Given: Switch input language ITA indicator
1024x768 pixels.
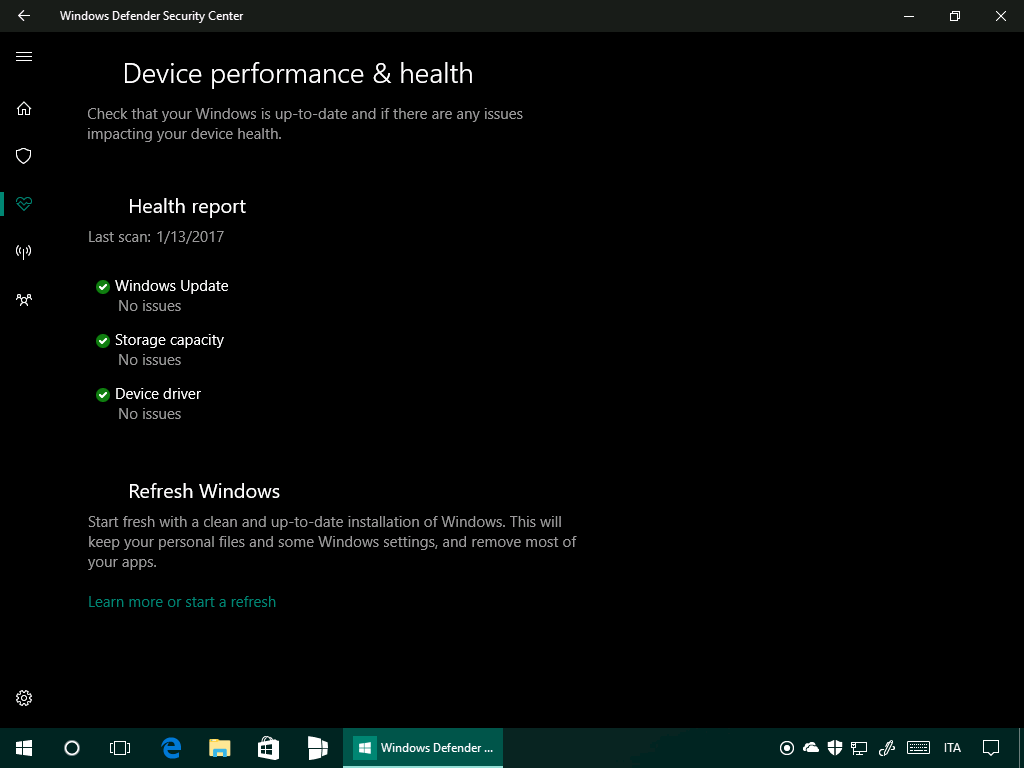Looking at the screenshot, I should 952,748.
